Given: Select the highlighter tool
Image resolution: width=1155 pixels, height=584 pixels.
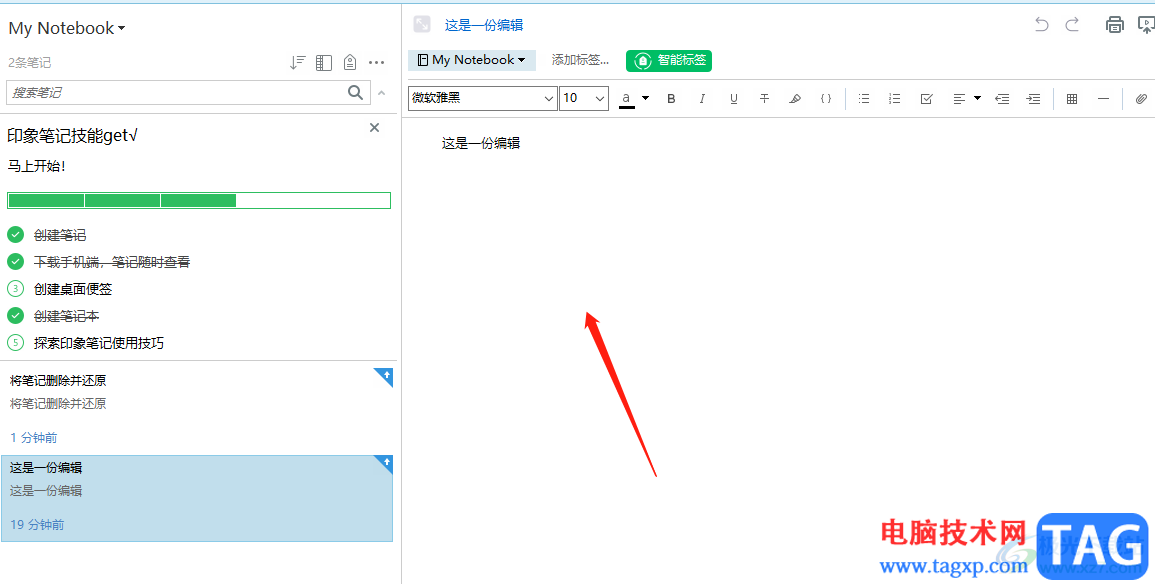Looking at the screenshot, I should click(x=795, y=99).
